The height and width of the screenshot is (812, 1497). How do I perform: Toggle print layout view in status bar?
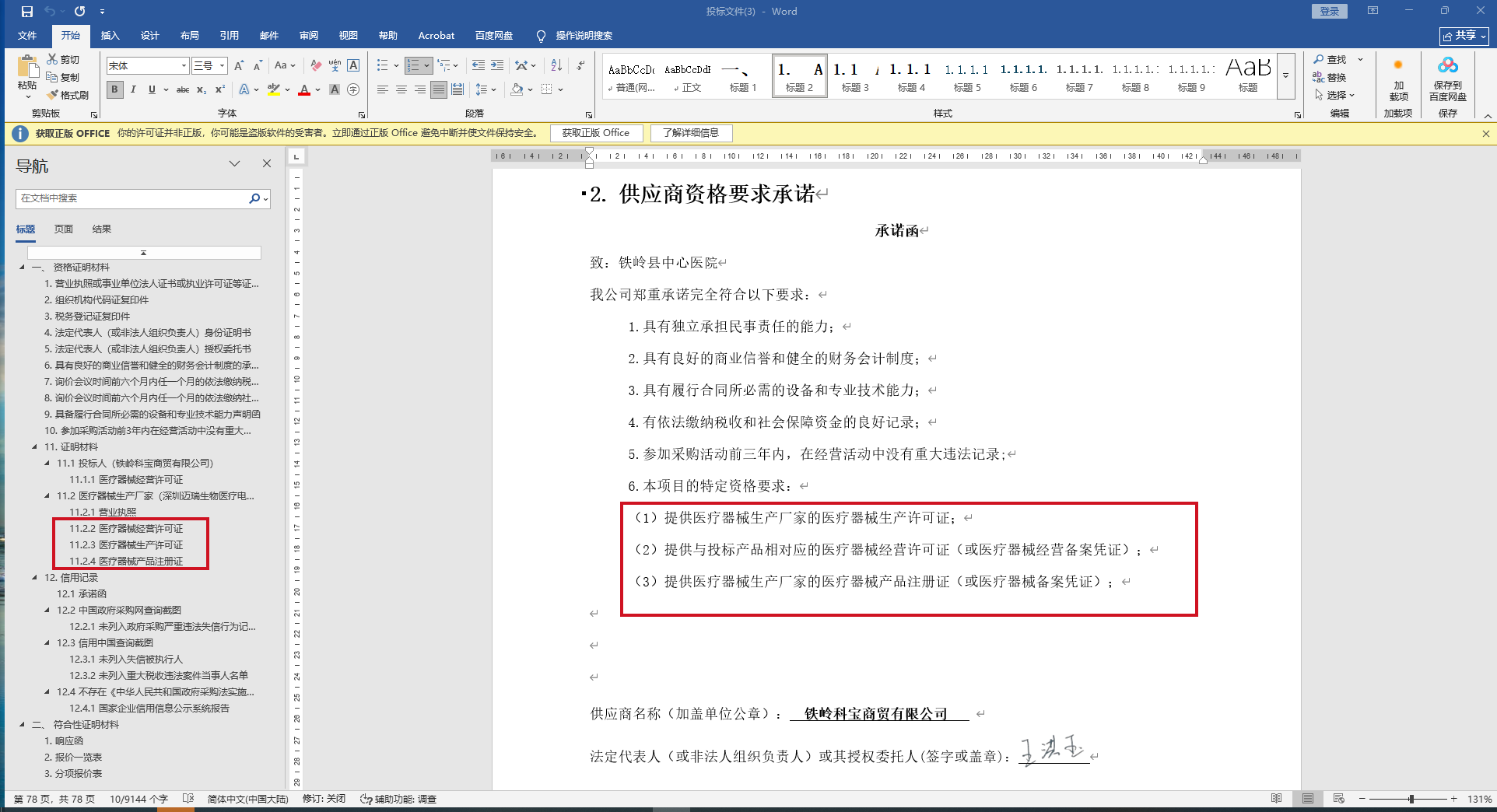(x=1308, y=799)
